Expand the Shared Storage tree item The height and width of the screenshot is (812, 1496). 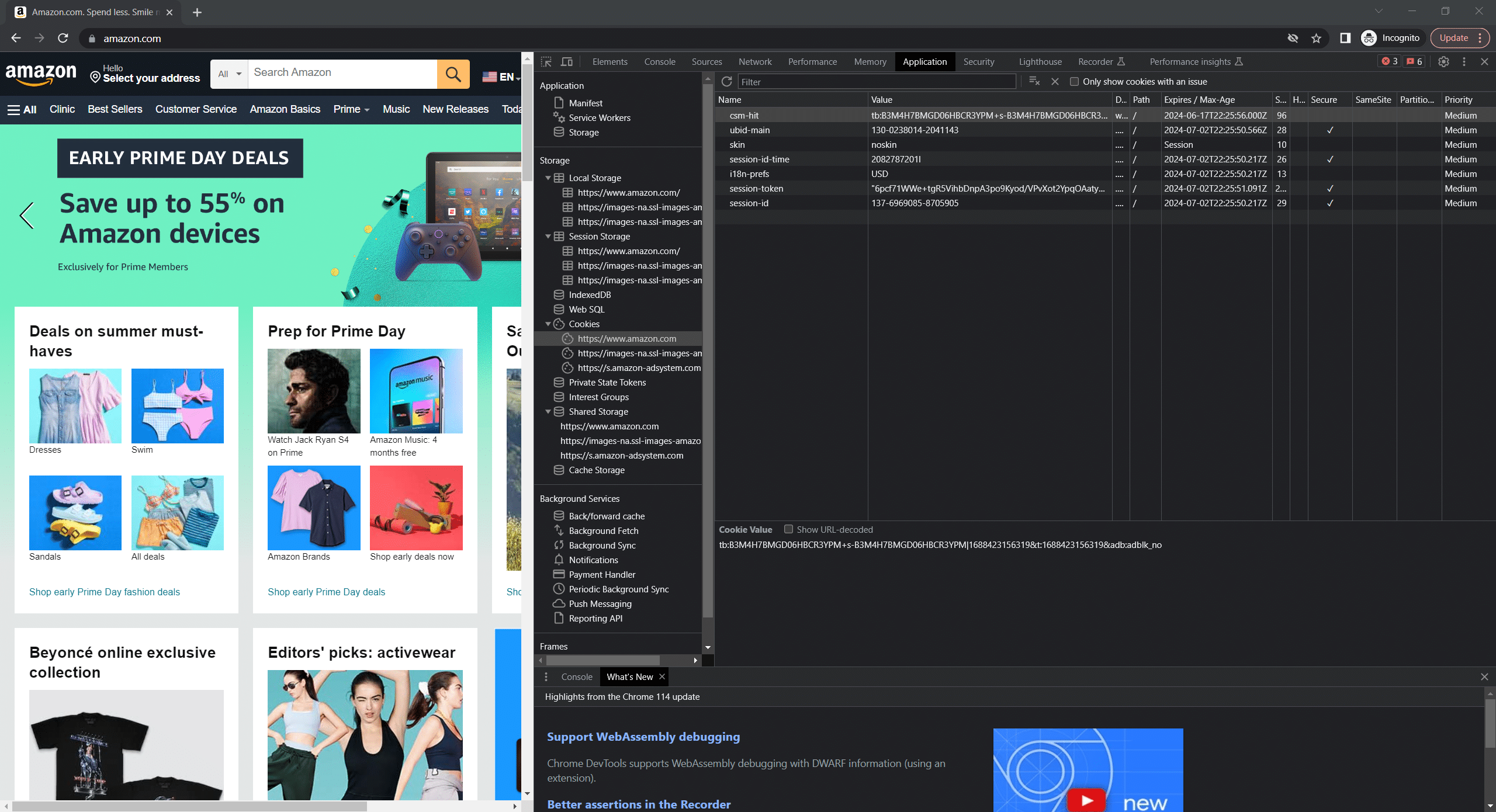(x=548, y=411)
